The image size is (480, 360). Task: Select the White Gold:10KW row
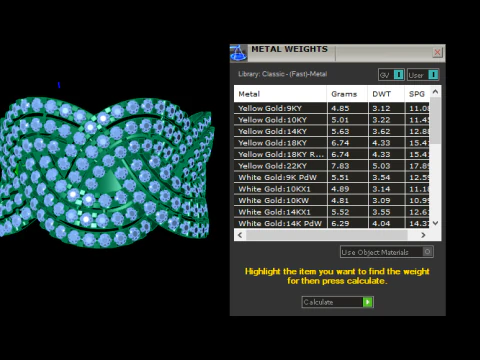331,200
